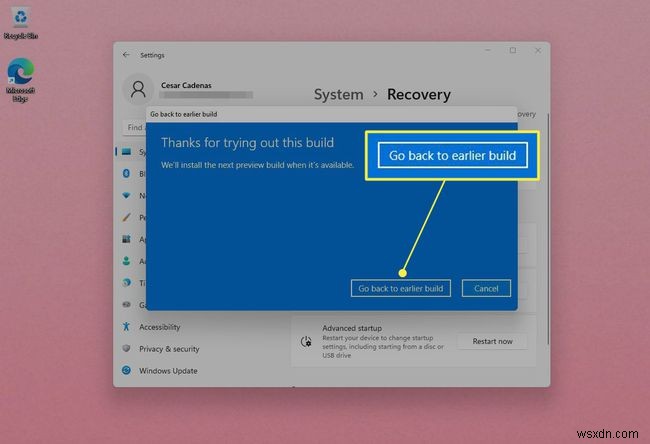This screenshot has width=650, height=444.
Task: Click the Find a setting search box
Action: [x=134, y=128]
